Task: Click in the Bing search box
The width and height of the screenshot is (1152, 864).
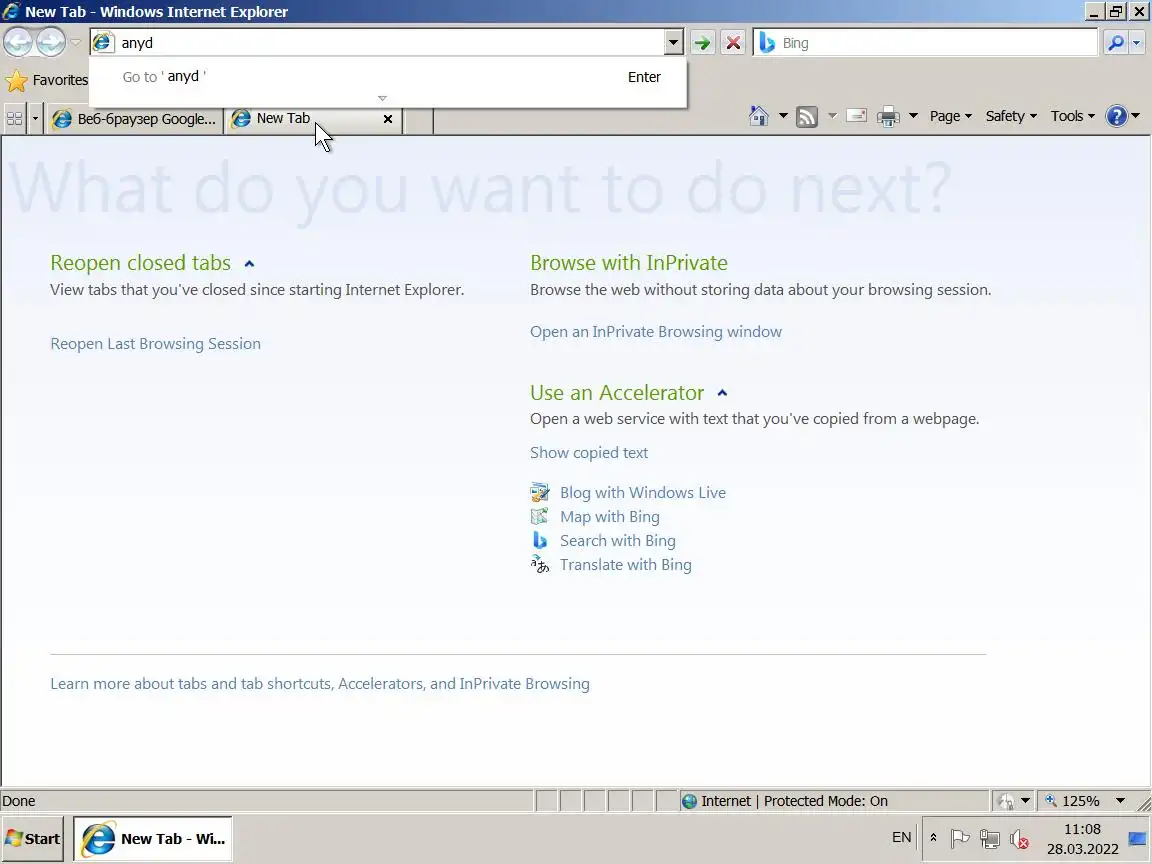Action: [938, 43]
